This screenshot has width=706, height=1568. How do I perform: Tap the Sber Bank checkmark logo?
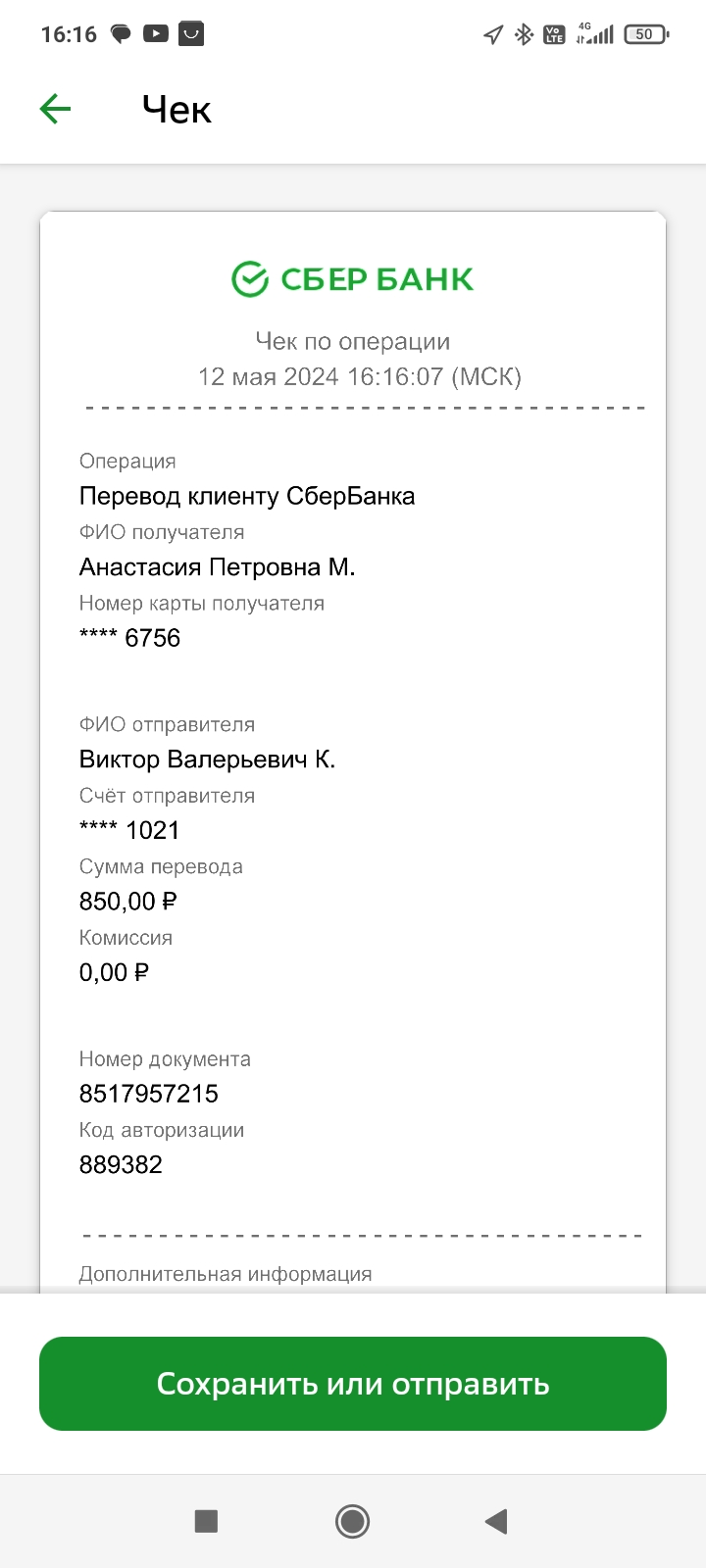click(250, 279)
